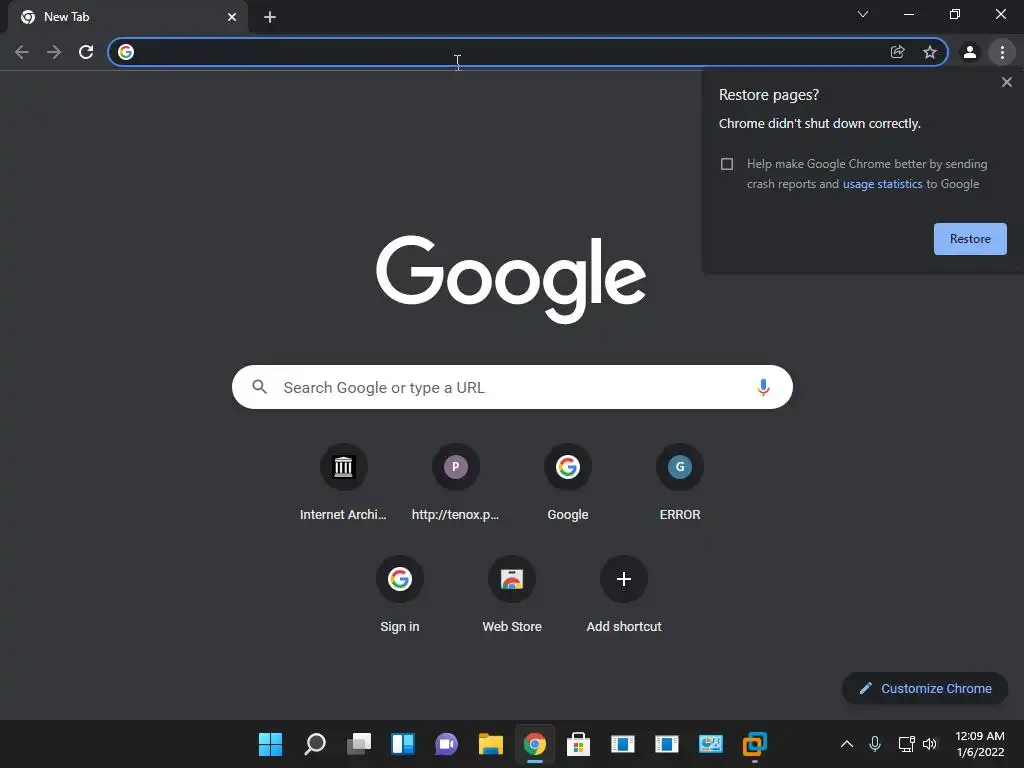1024x768 pixels.
Task: Open Microsoft Store from the taskbar
Action: (579, 744)
